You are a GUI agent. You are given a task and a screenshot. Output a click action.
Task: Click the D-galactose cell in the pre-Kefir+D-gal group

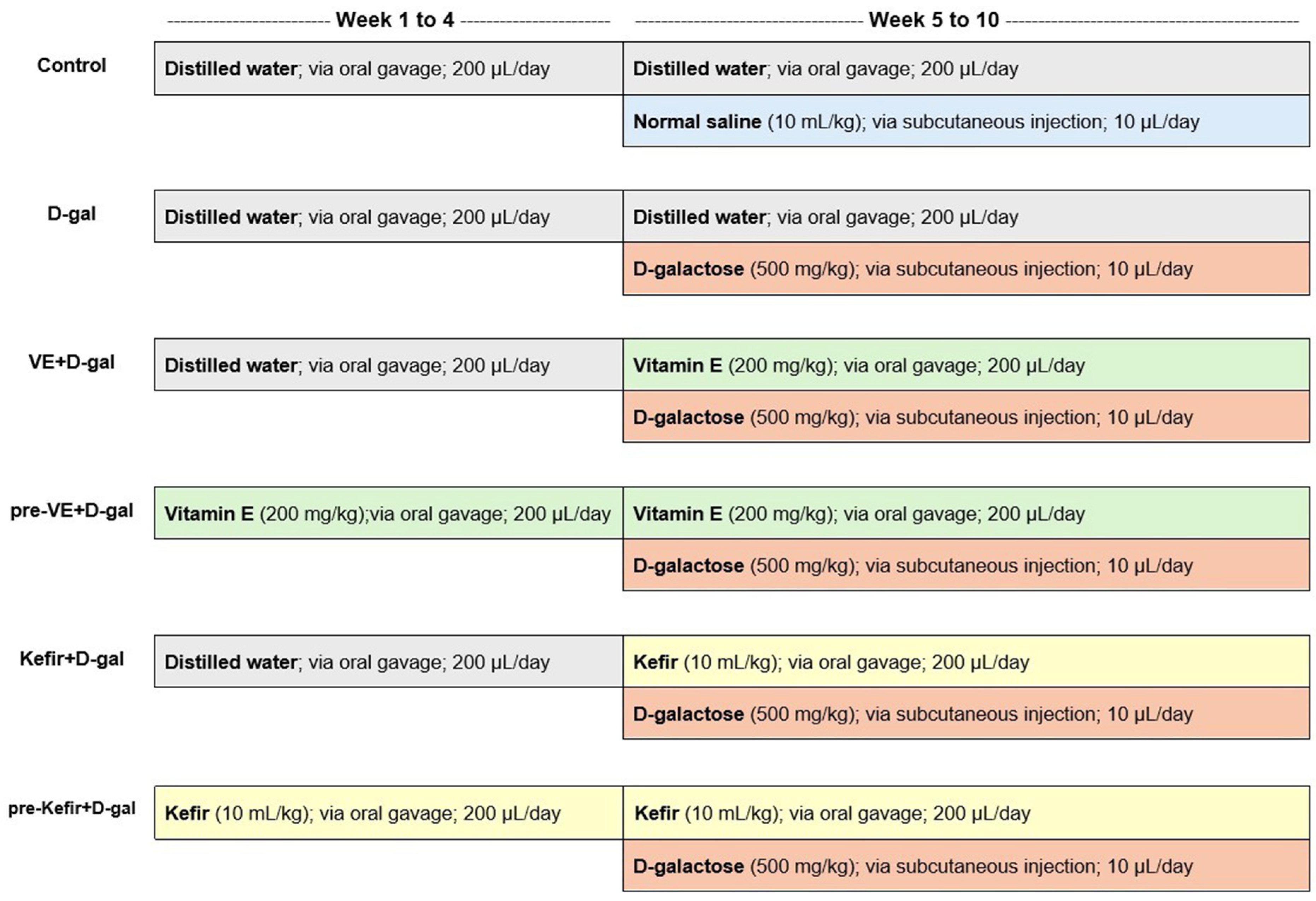click(x=965, y=866)
